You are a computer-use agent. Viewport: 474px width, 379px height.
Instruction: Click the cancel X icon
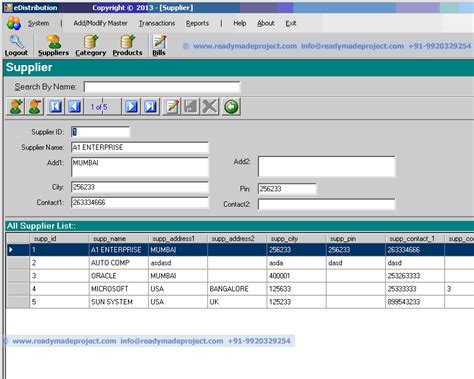tap(210, 107)
